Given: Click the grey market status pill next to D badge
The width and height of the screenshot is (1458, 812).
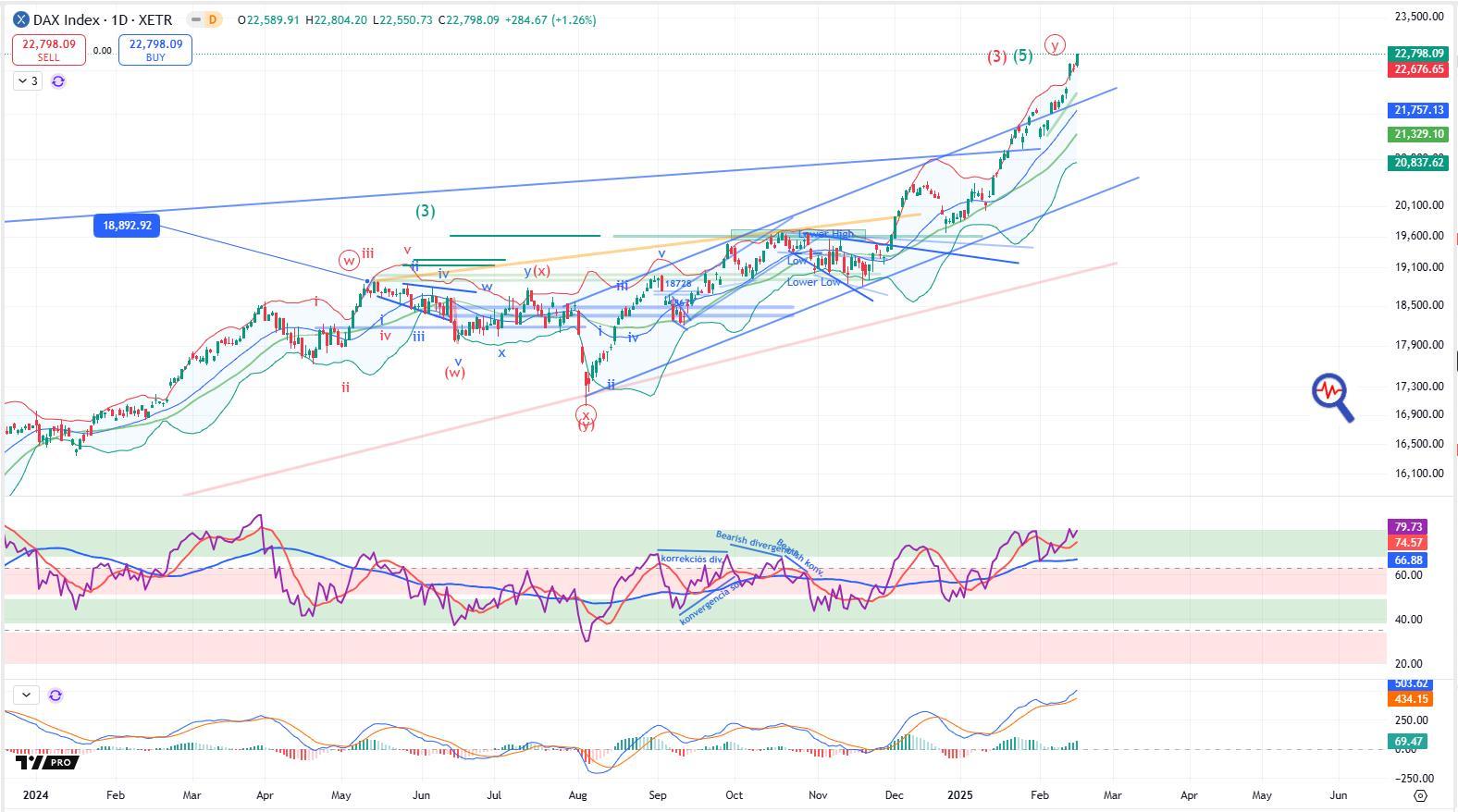Looking at the screenshot, I should [x=194, y=19].
